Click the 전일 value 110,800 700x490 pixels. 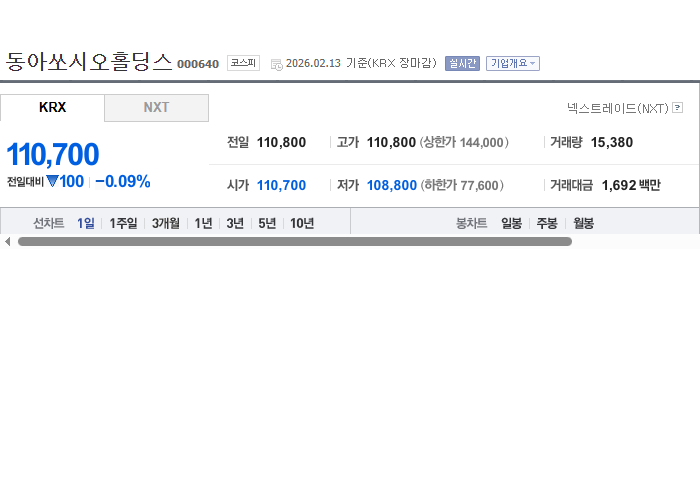[281, 142]
